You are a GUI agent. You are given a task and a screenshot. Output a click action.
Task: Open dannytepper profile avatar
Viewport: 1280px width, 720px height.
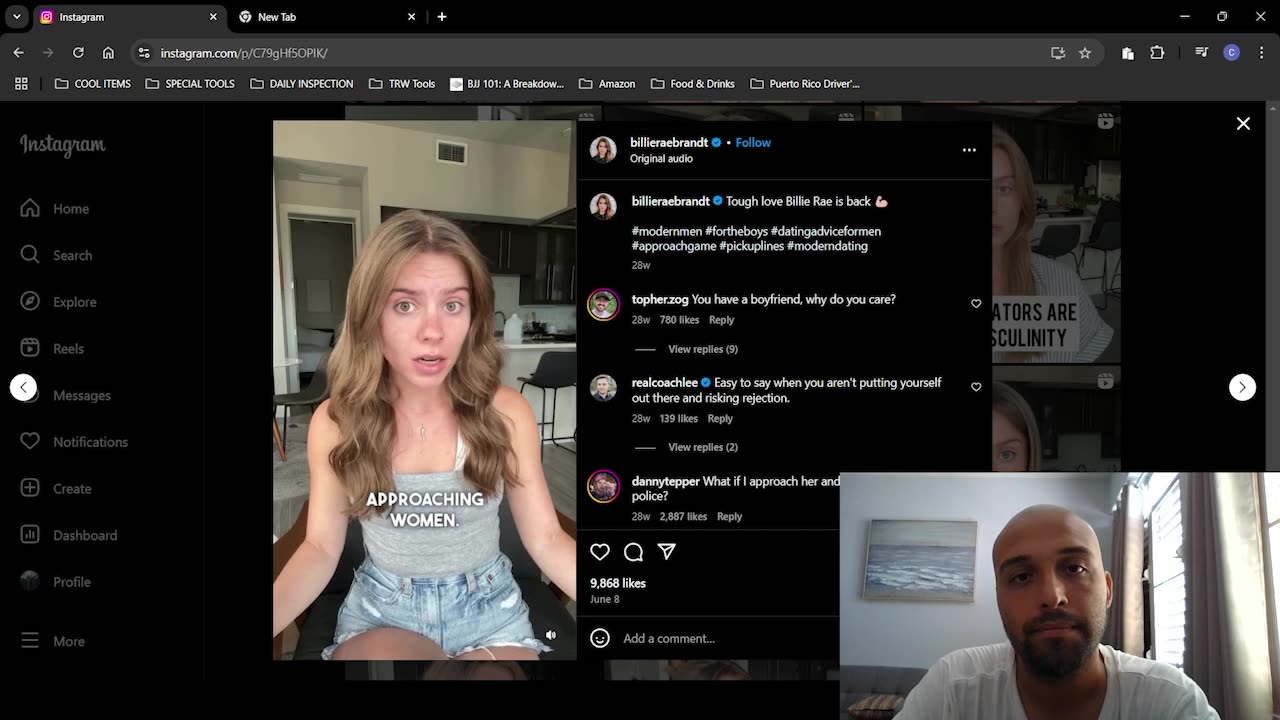click(x=603, y=486)
